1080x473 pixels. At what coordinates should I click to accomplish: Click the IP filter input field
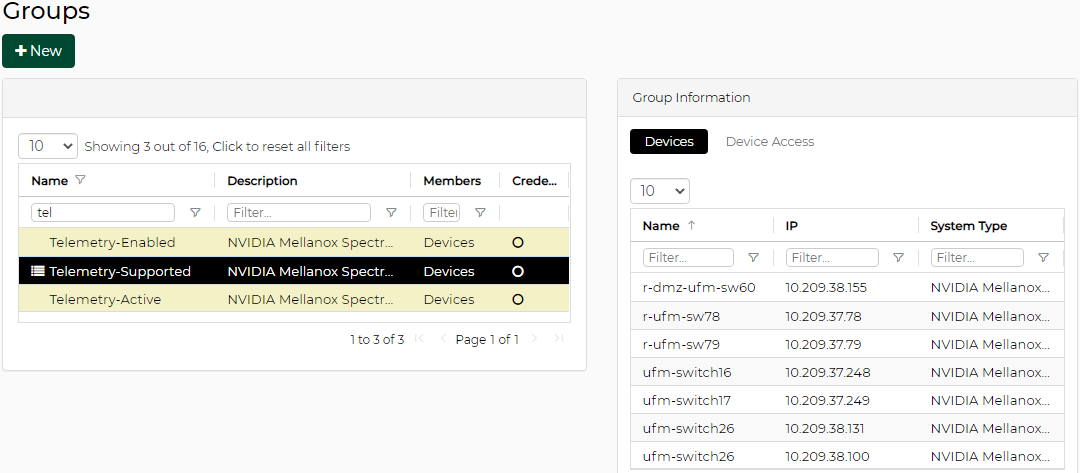point(832,258)
